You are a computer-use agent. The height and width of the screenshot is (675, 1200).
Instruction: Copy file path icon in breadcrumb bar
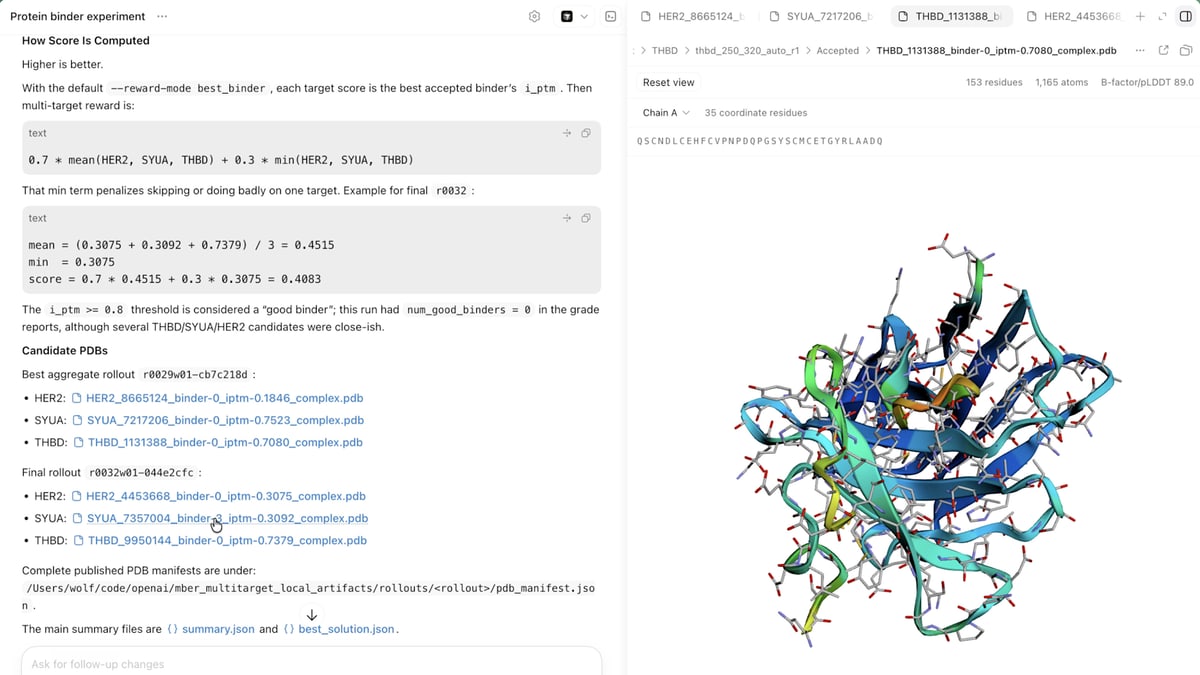coord(1186,50)
